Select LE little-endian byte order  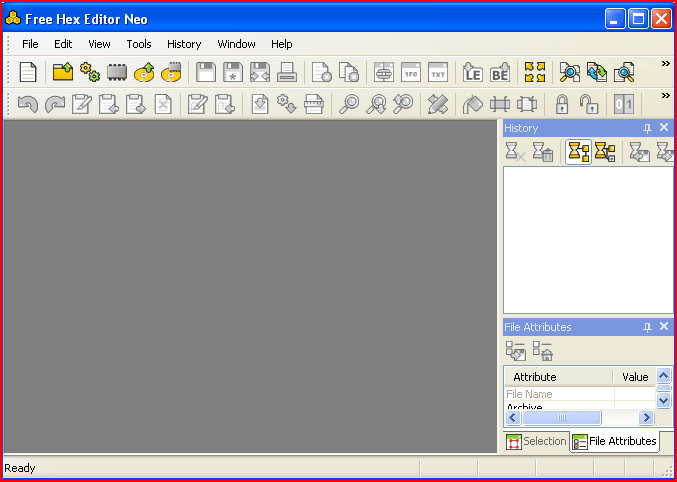pos(473,72)
